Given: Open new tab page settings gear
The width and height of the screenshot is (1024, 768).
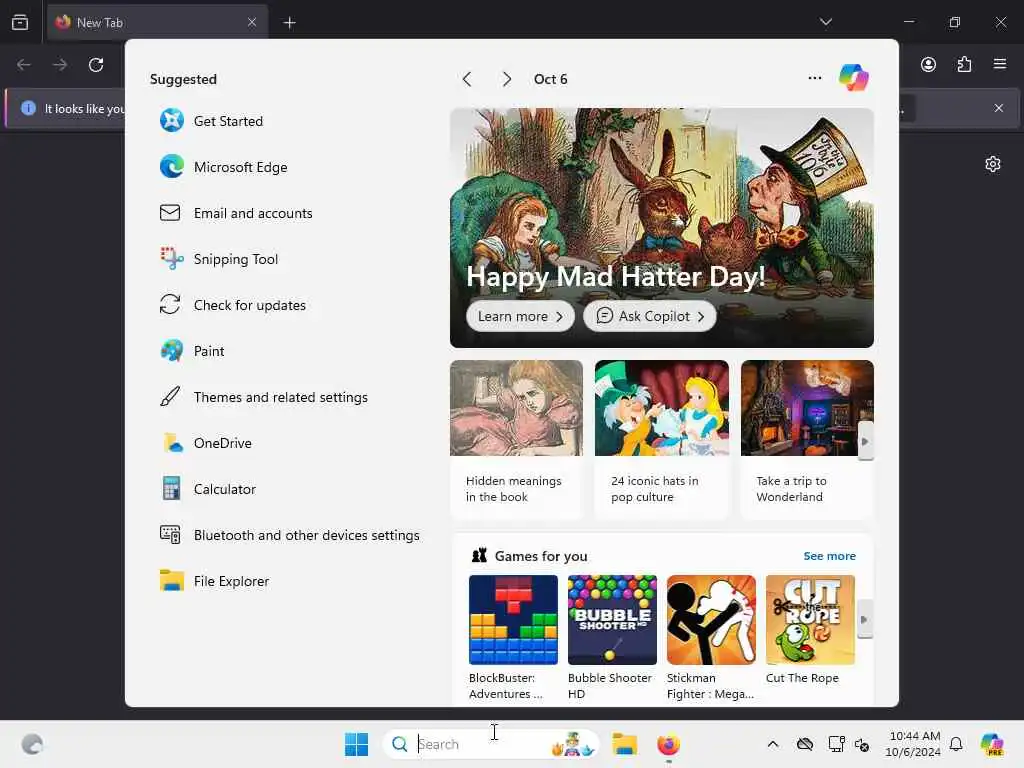Looking at the screenshot, I should click(993, 164).
